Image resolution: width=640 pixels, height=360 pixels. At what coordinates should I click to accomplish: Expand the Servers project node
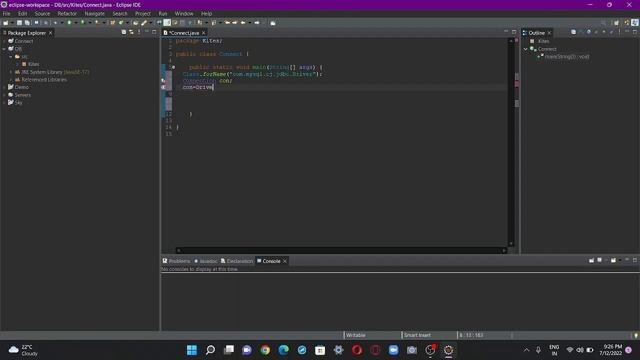coord(4,95)
